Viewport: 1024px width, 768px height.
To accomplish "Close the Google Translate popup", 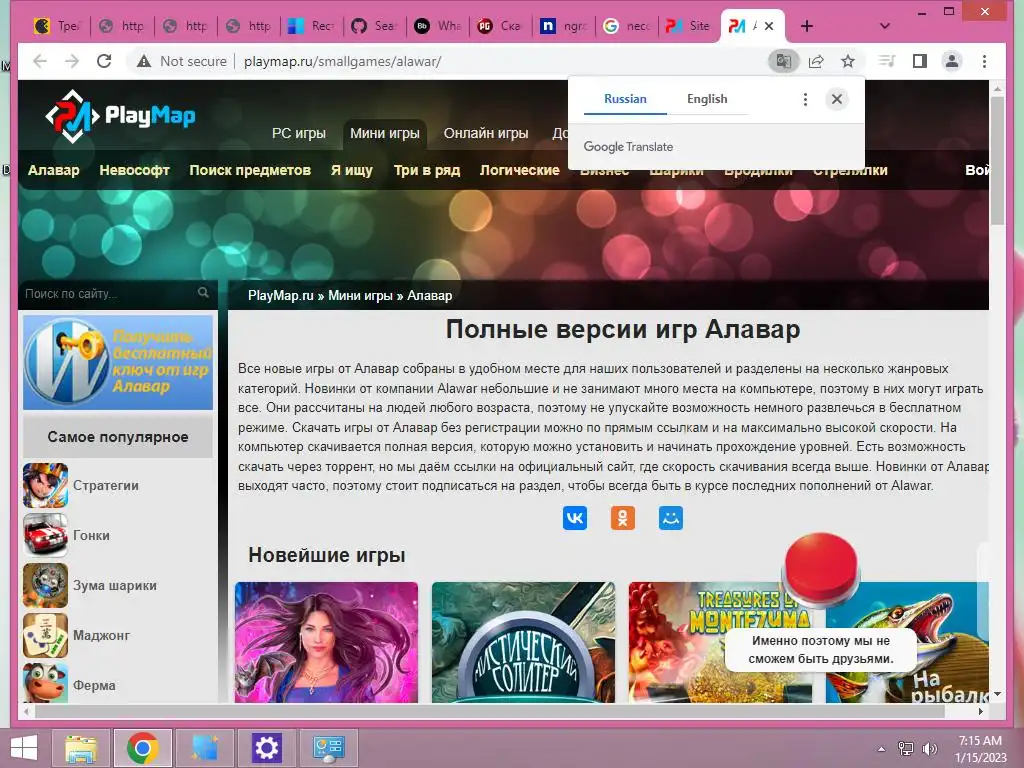I will tap(837, 99).
